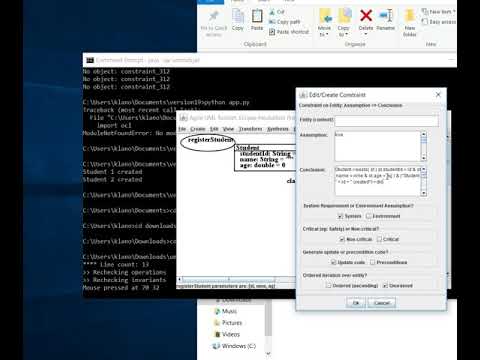Screen dimensions: 480x360
Task: Click the Cut scissors item
Action: tap(277, 12)
